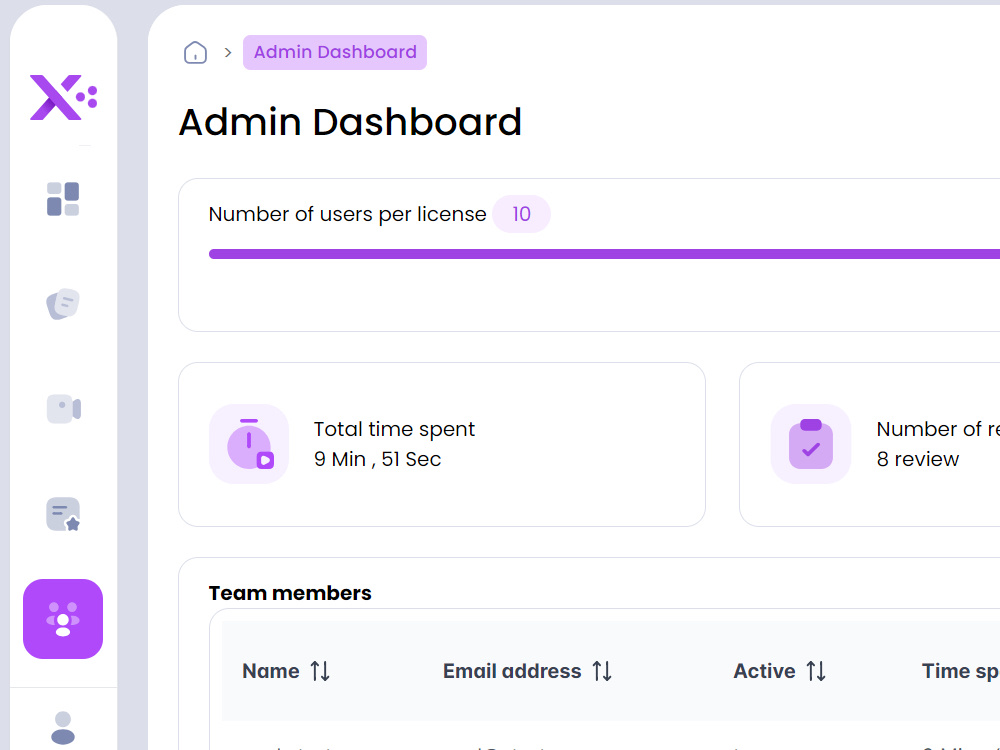Sort table by Name column arrows
Image resolution: width=1000 pixels, height=750 pixels.
(x=320, y=671)
